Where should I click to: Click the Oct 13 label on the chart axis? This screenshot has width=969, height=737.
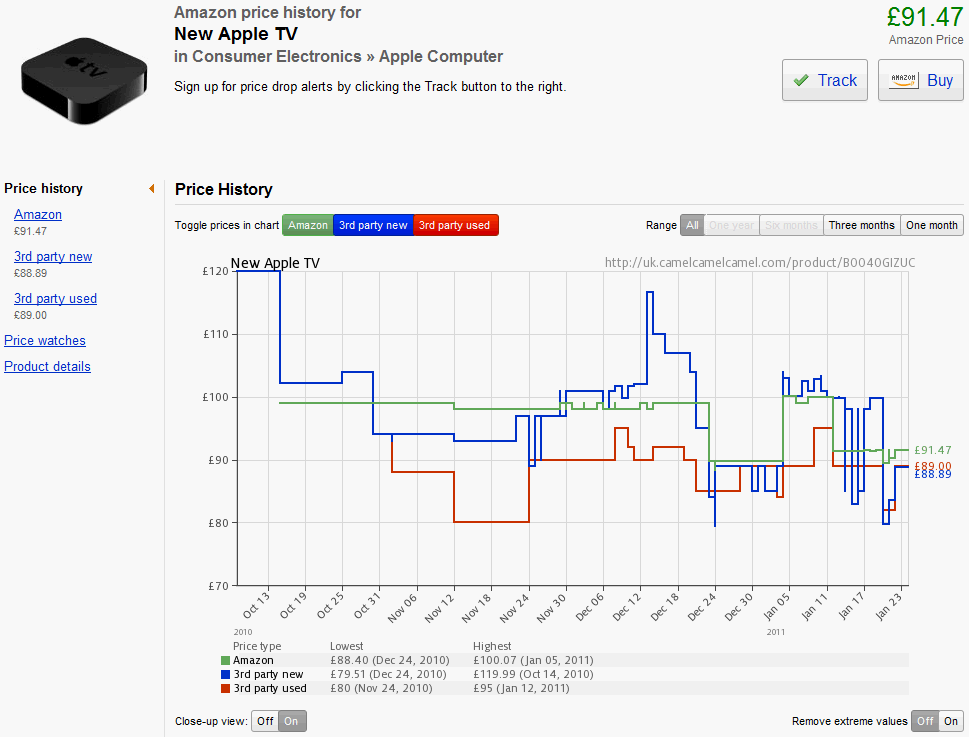[256, 605]
